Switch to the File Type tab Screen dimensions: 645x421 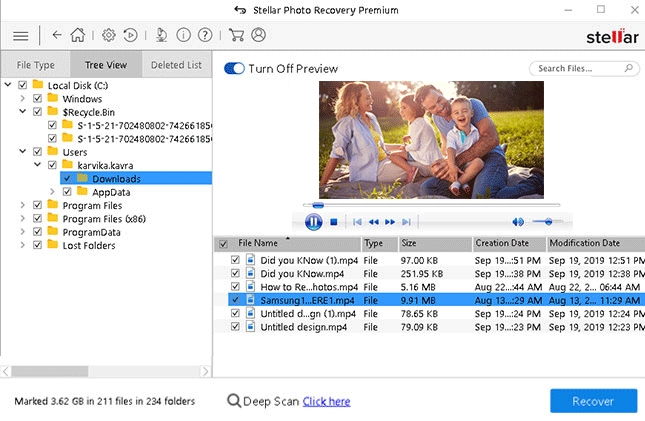[36, 66]
